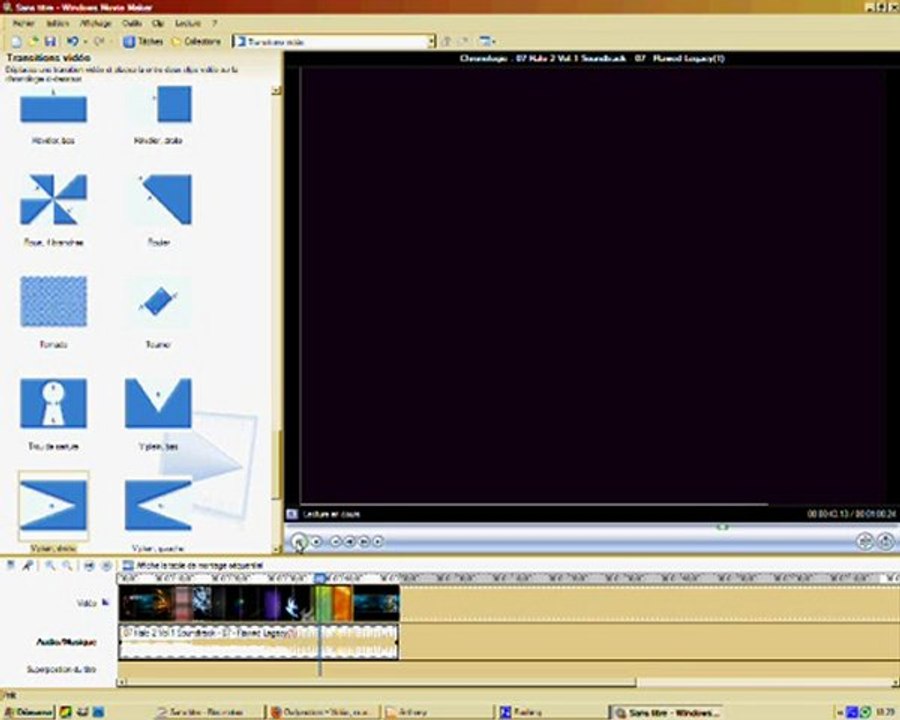
Task: Click the Rewind timeline icon
Action: pyautogui.click(x=89, y=566)
